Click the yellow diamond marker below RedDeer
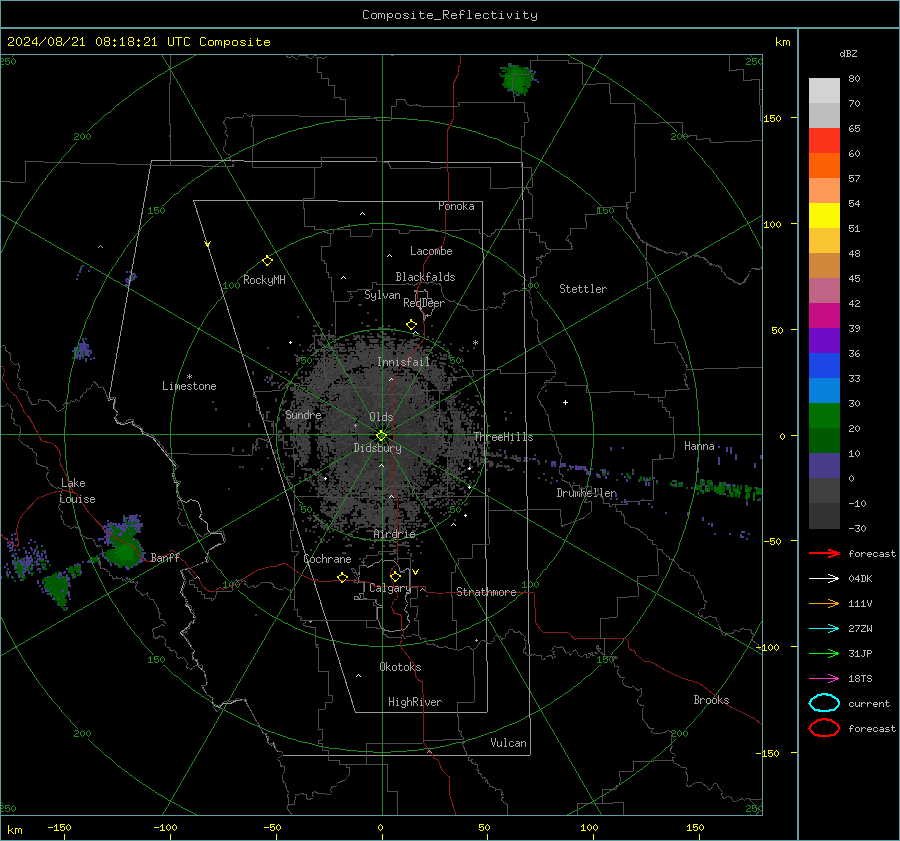Image resolution: width=900 pixels, height=841 pixels. (x=412, y=325)
